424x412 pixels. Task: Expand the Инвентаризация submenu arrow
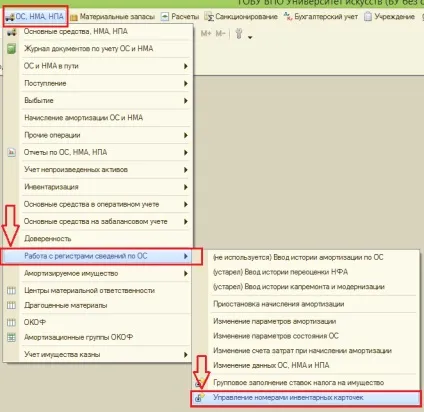(186, 187)
